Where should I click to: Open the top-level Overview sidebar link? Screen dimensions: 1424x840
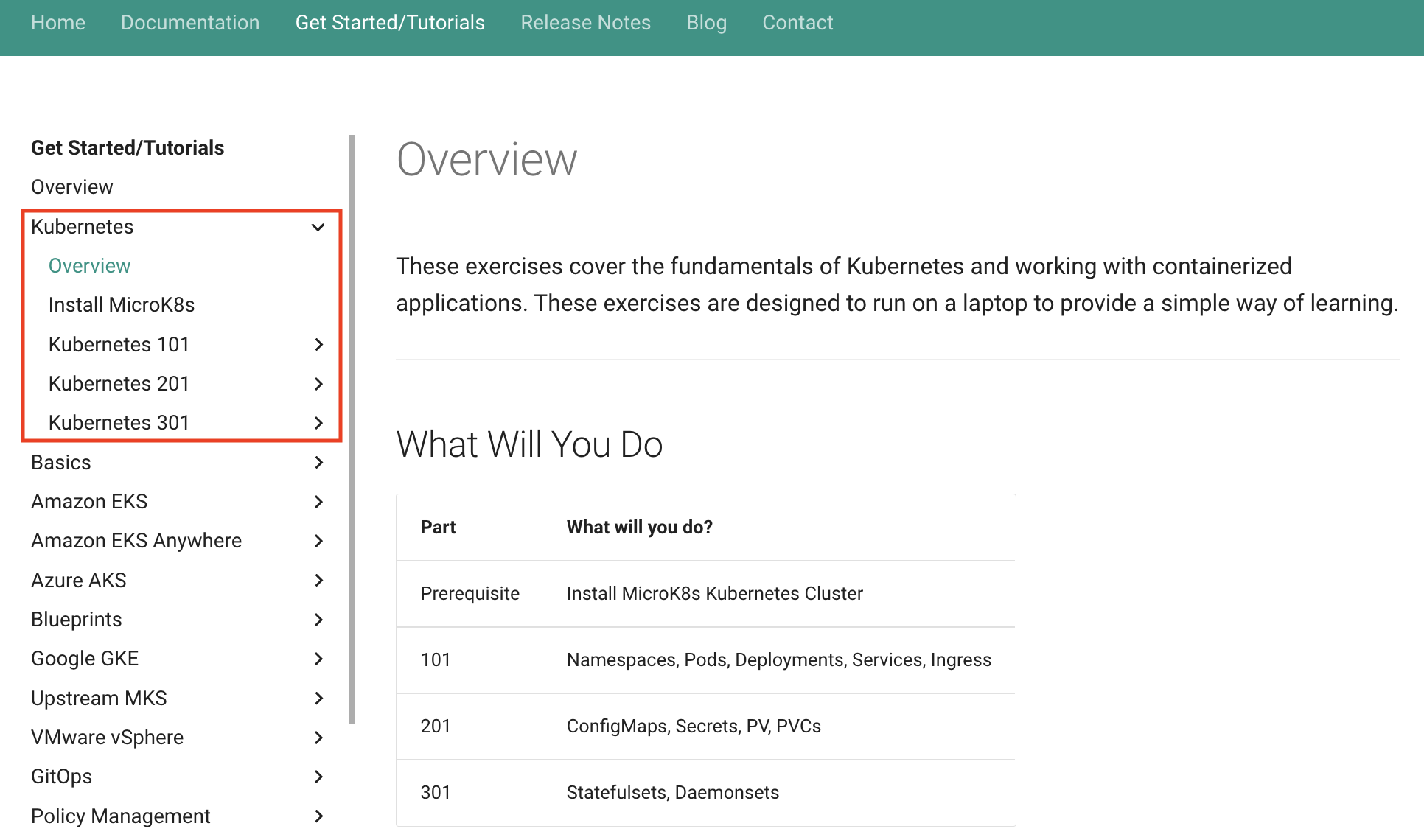(x=72, y=187)
